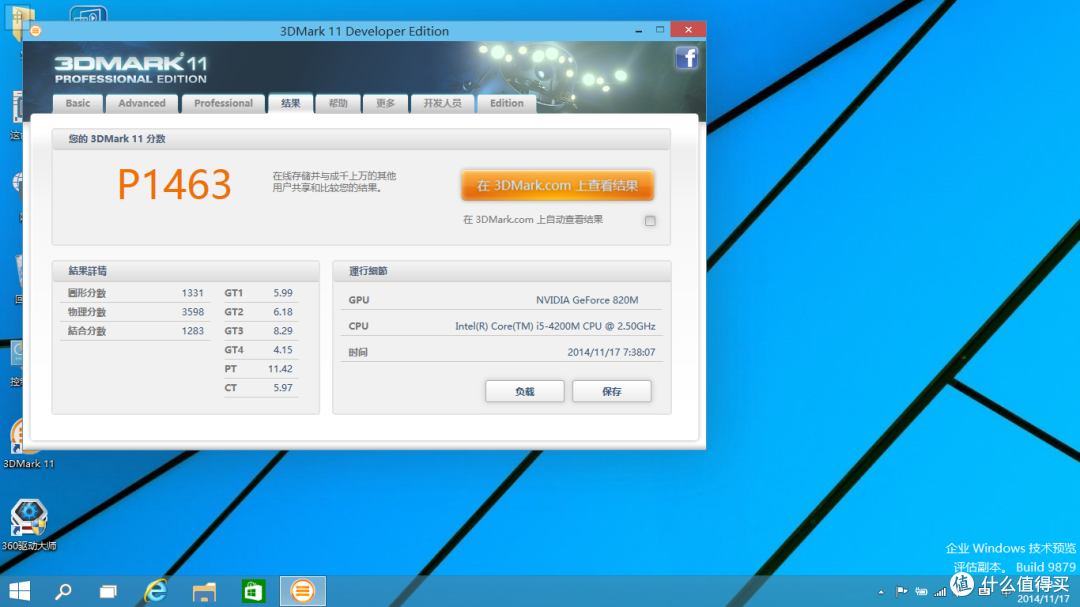Click the GPU name NVIDIA GeForce 820M
This screenshot has width=1080, height=607.
point(587,300)
